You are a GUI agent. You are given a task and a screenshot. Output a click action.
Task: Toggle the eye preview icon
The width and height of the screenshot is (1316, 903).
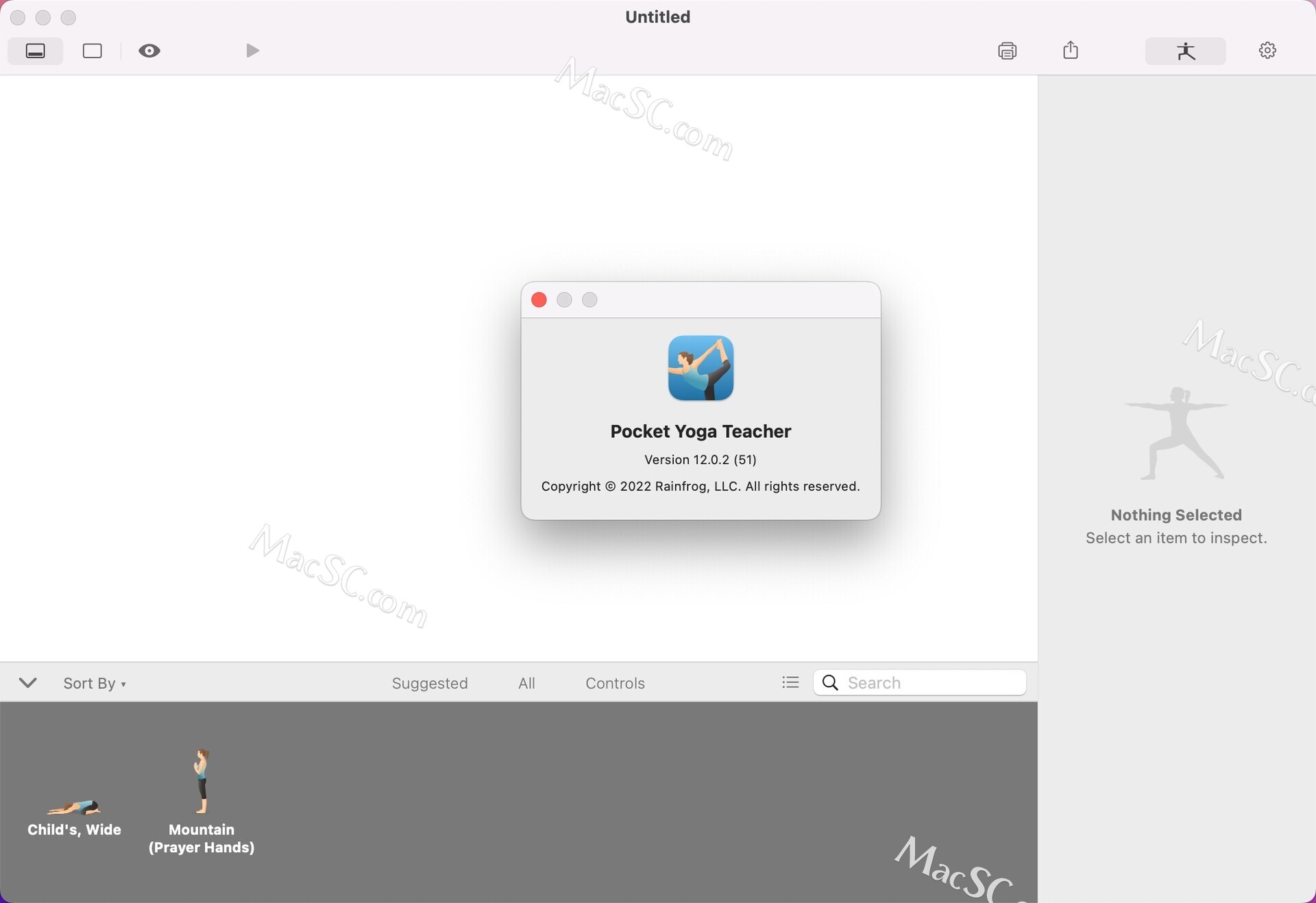tap(149, 51)
